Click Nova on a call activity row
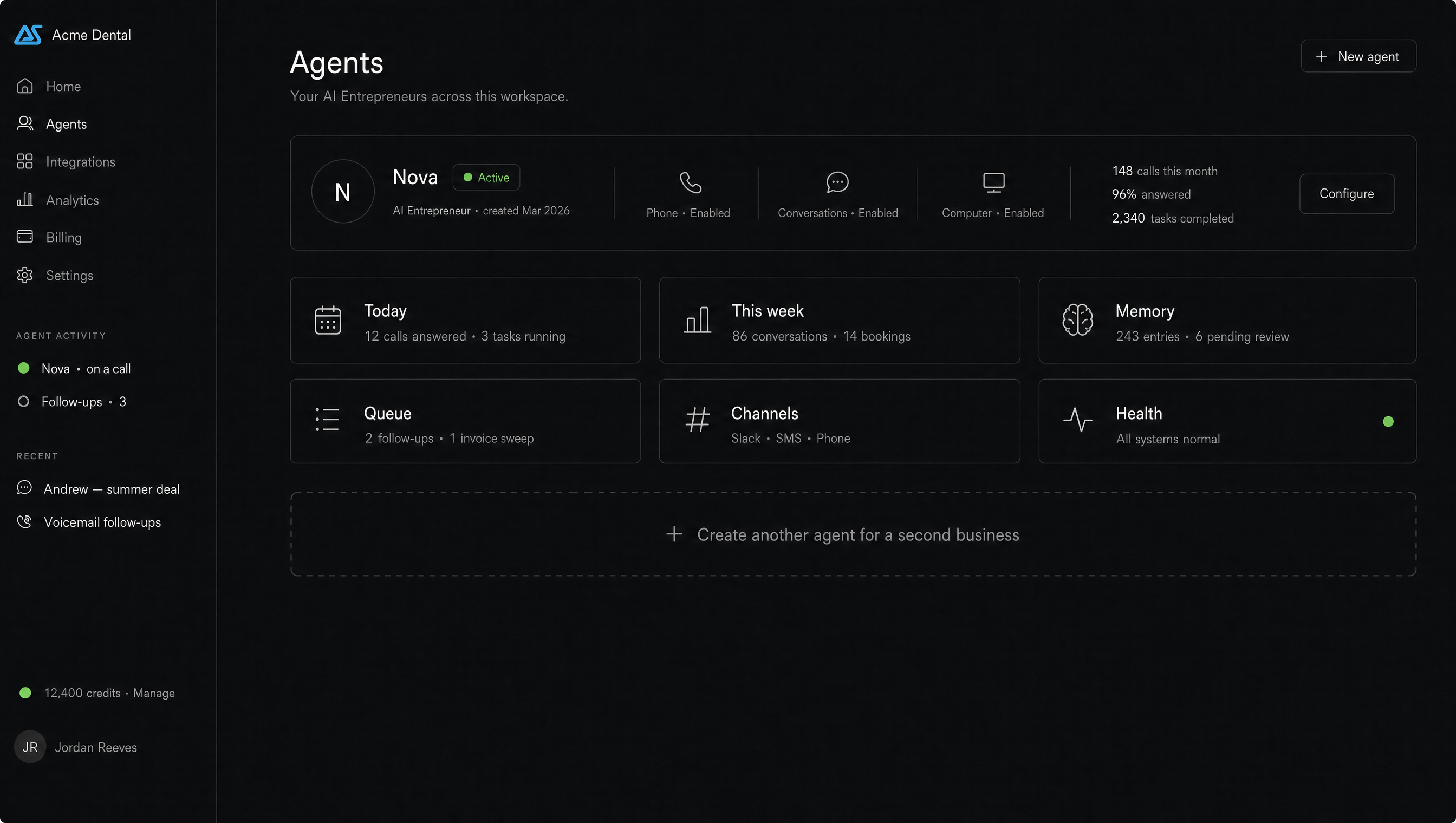The image size is (1456, 823). (x=74, y=369)
